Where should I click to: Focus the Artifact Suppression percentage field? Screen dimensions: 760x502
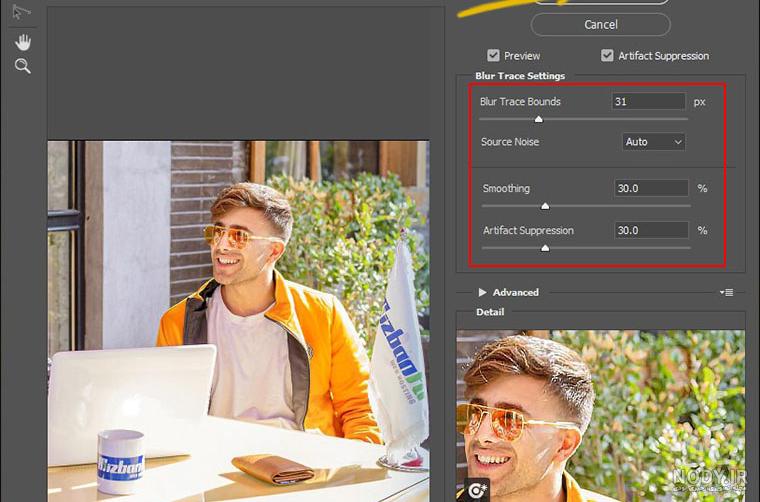[651, 230]
